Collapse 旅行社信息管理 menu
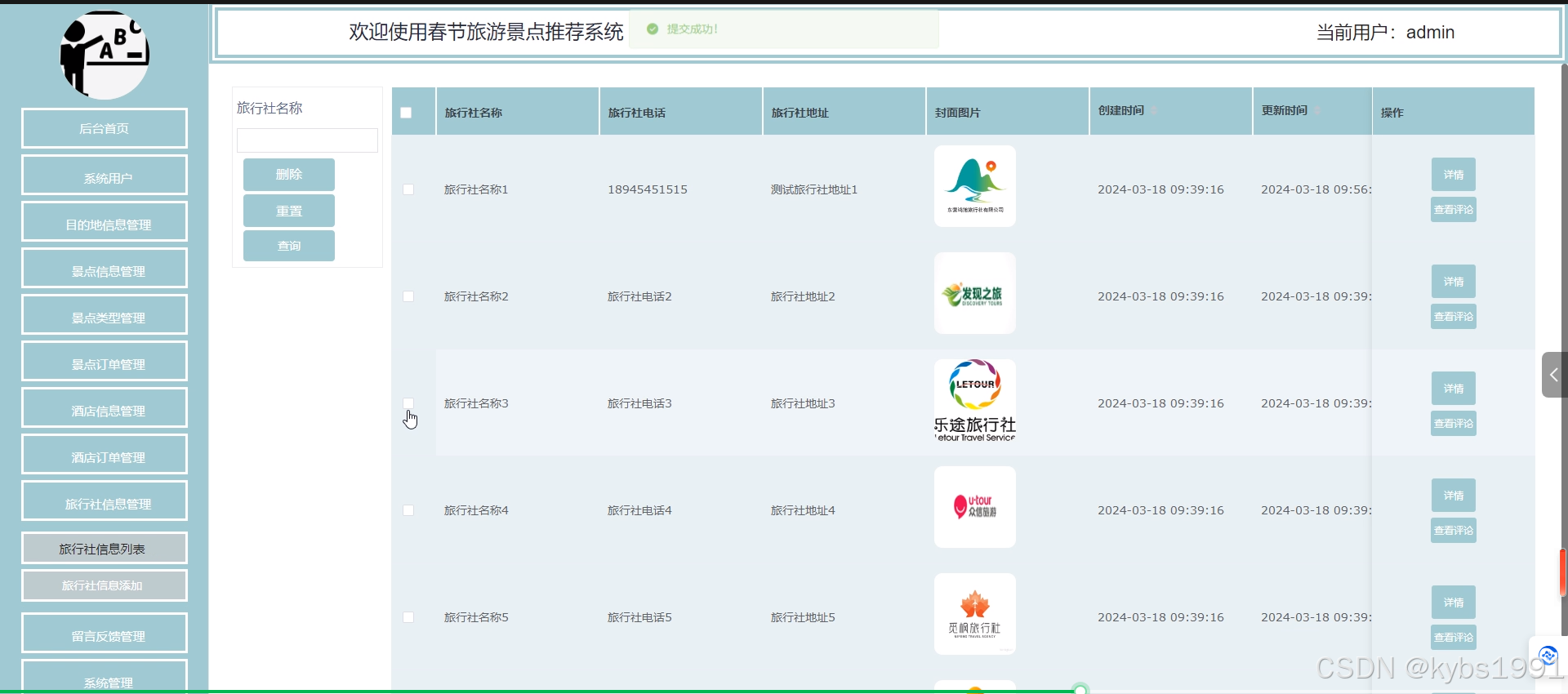The image size is (1568, 694). tap(105, 500)
